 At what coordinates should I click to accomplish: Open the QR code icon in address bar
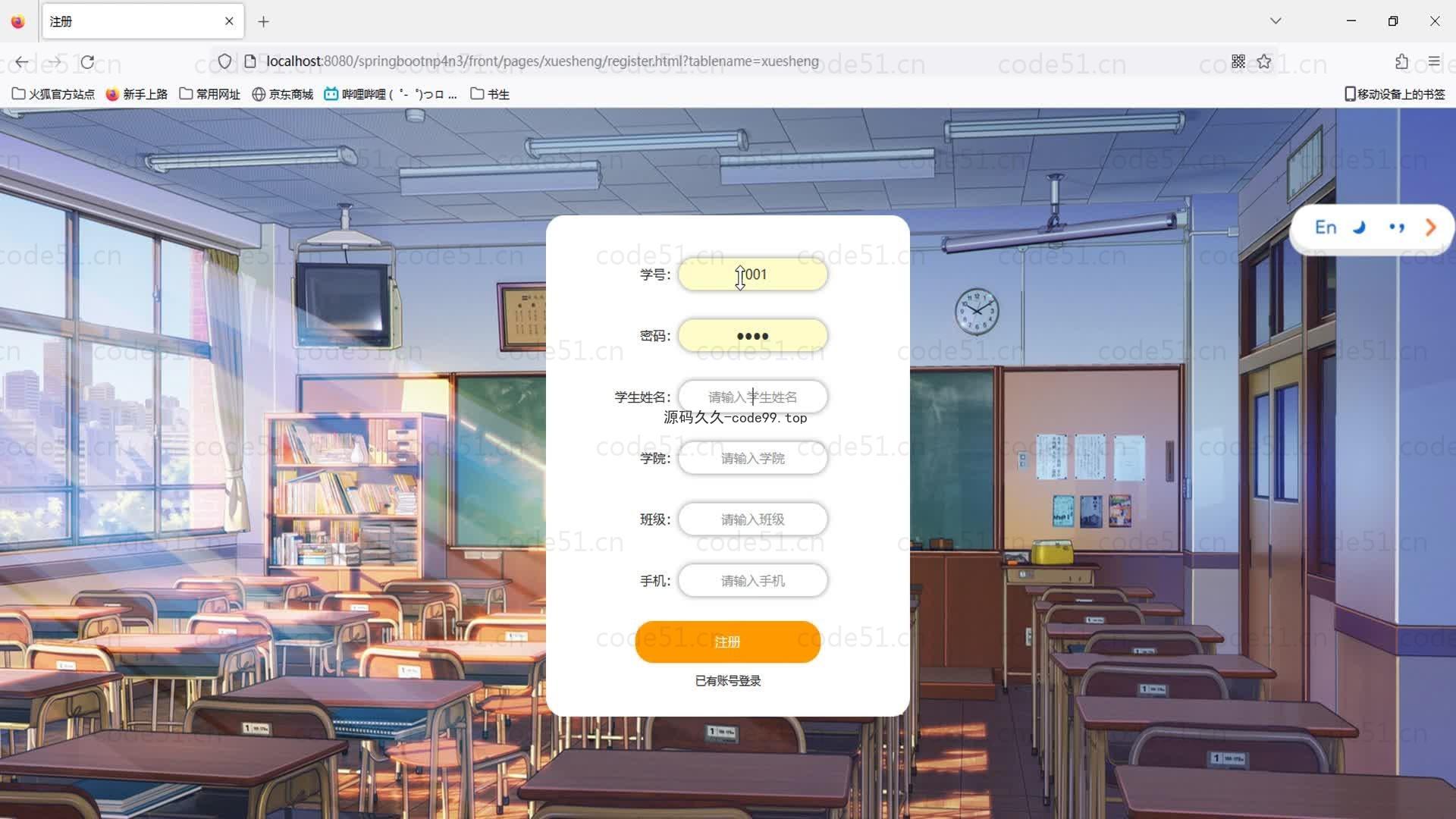[1238, 61]
